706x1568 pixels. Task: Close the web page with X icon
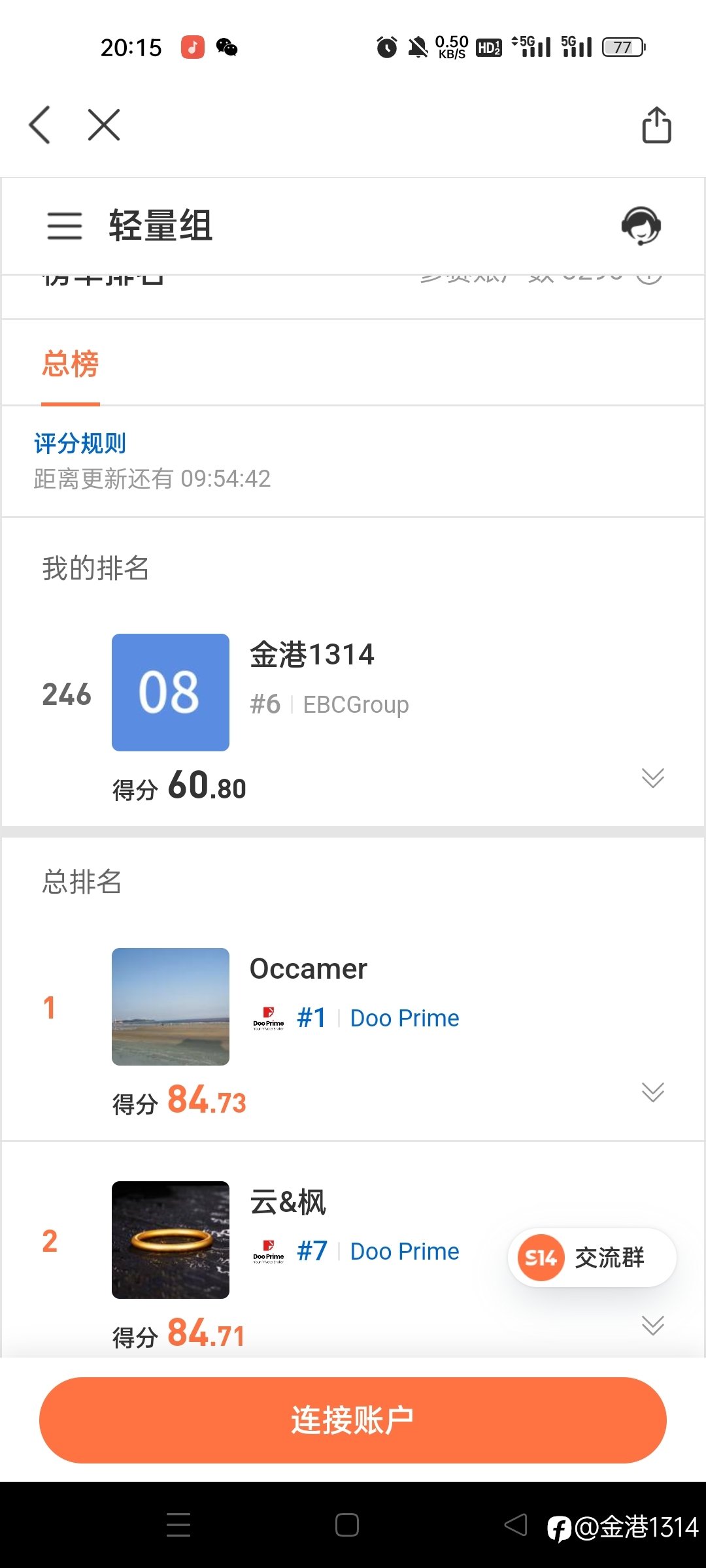104,125
